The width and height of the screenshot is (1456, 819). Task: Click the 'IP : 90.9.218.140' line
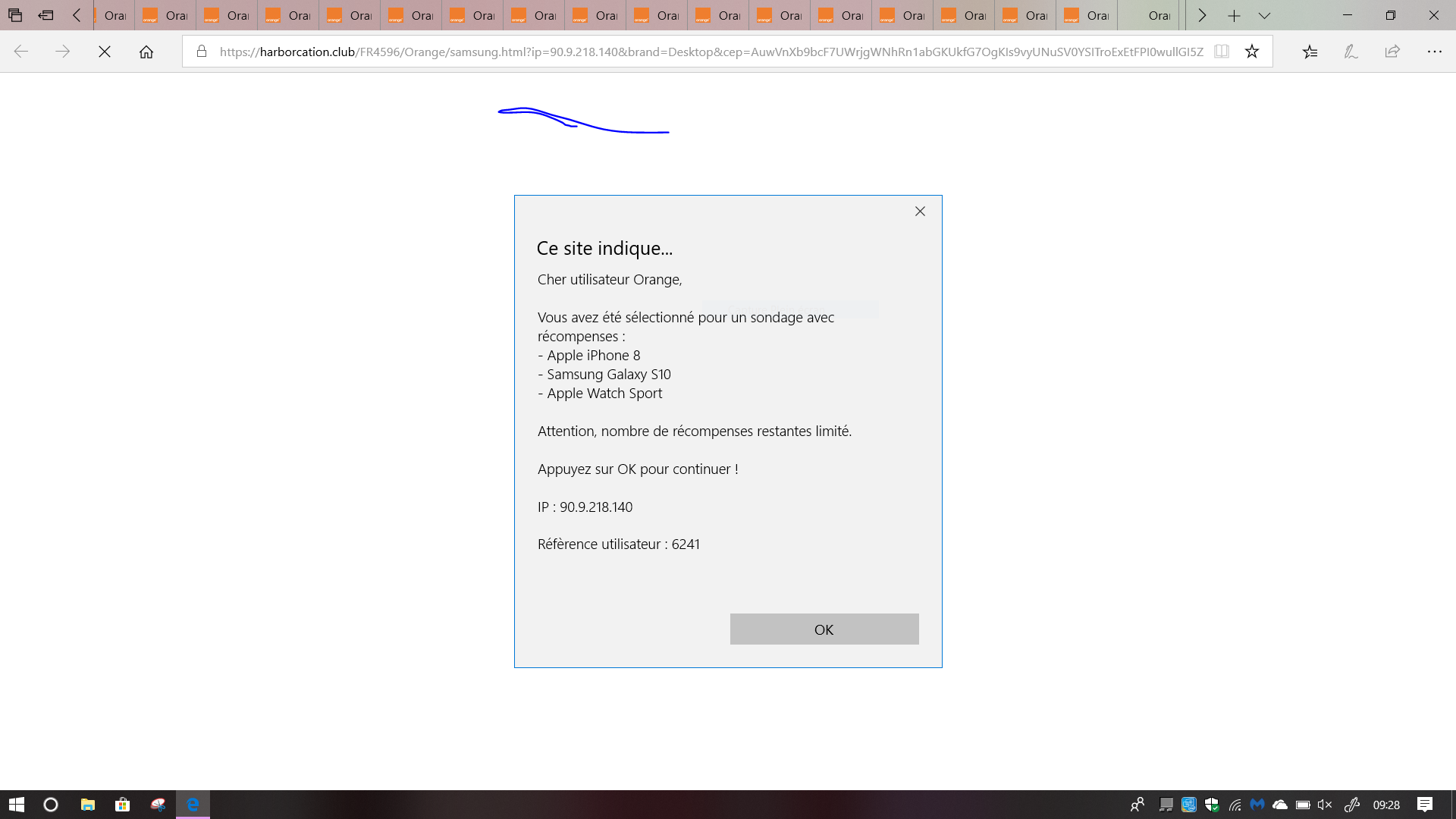(585, 507)
